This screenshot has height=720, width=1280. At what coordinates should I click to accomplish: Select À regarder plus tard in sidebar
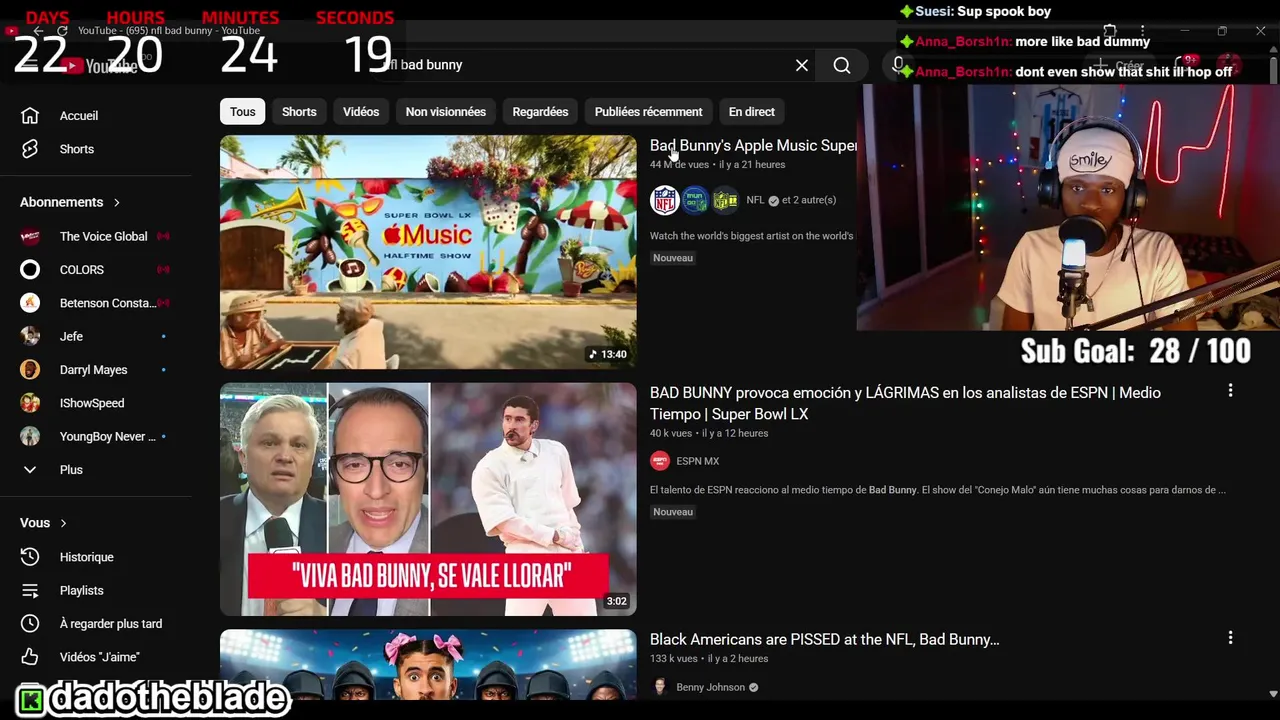111,624
